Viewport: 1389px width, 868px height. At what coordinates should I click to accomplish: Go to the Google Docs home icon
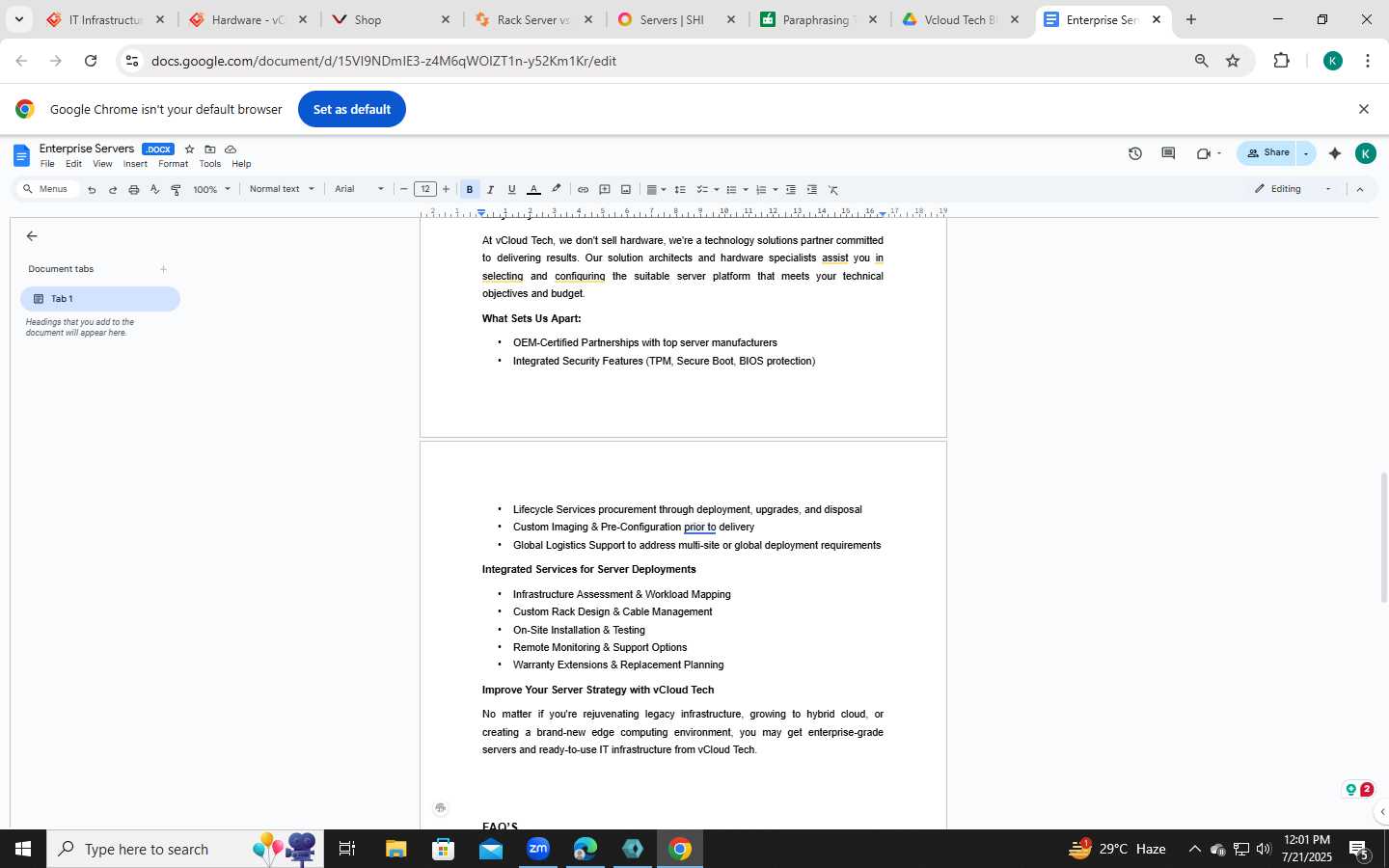pyautogui.click(x=21, y=155)
